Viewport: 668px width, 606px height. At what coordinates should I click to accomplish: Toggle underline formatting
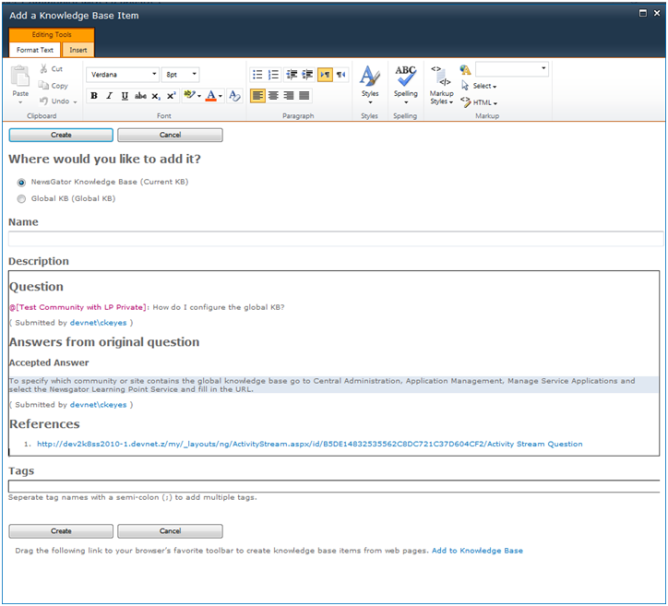pos(124,96)
